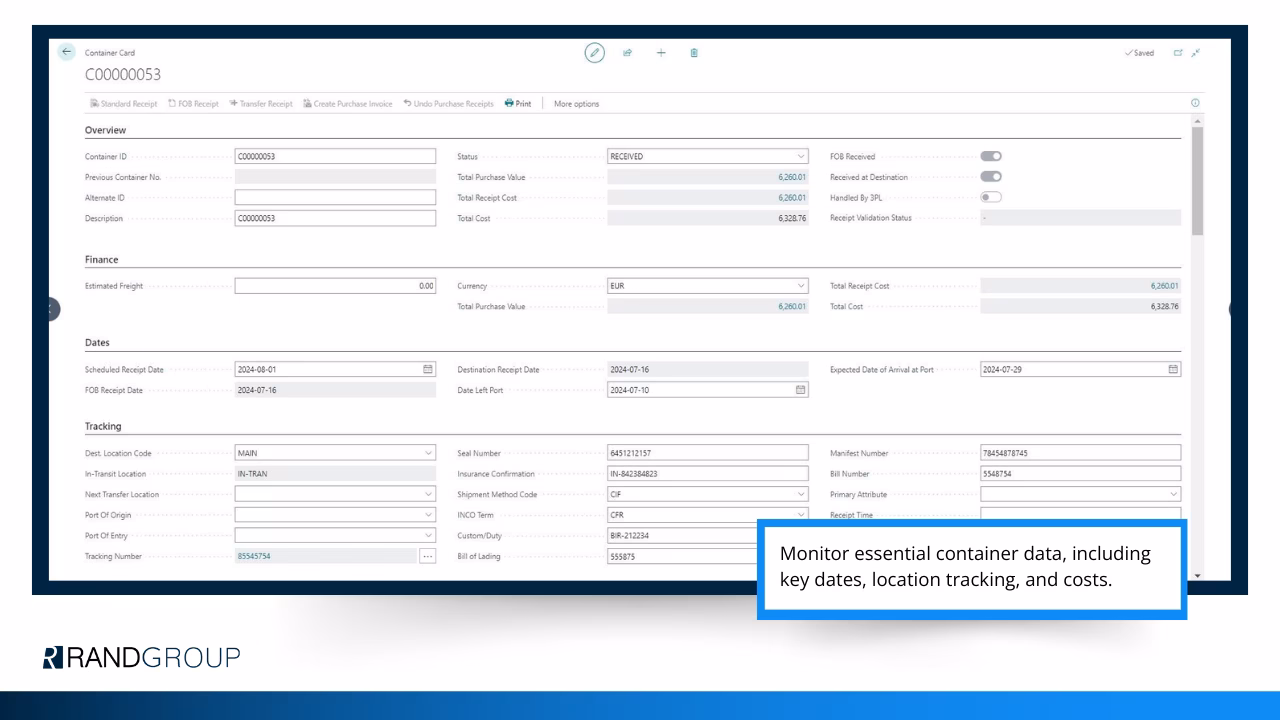
Task: Toggle the Received at Destination switch
Action: 991,177
